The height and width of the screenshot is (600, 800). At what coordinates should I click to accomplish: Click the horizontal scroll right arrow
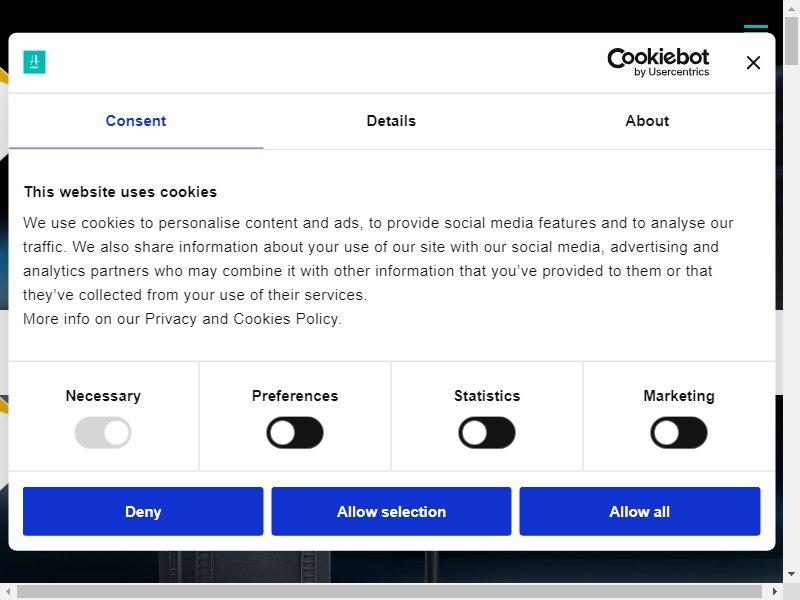pos(774,592)
